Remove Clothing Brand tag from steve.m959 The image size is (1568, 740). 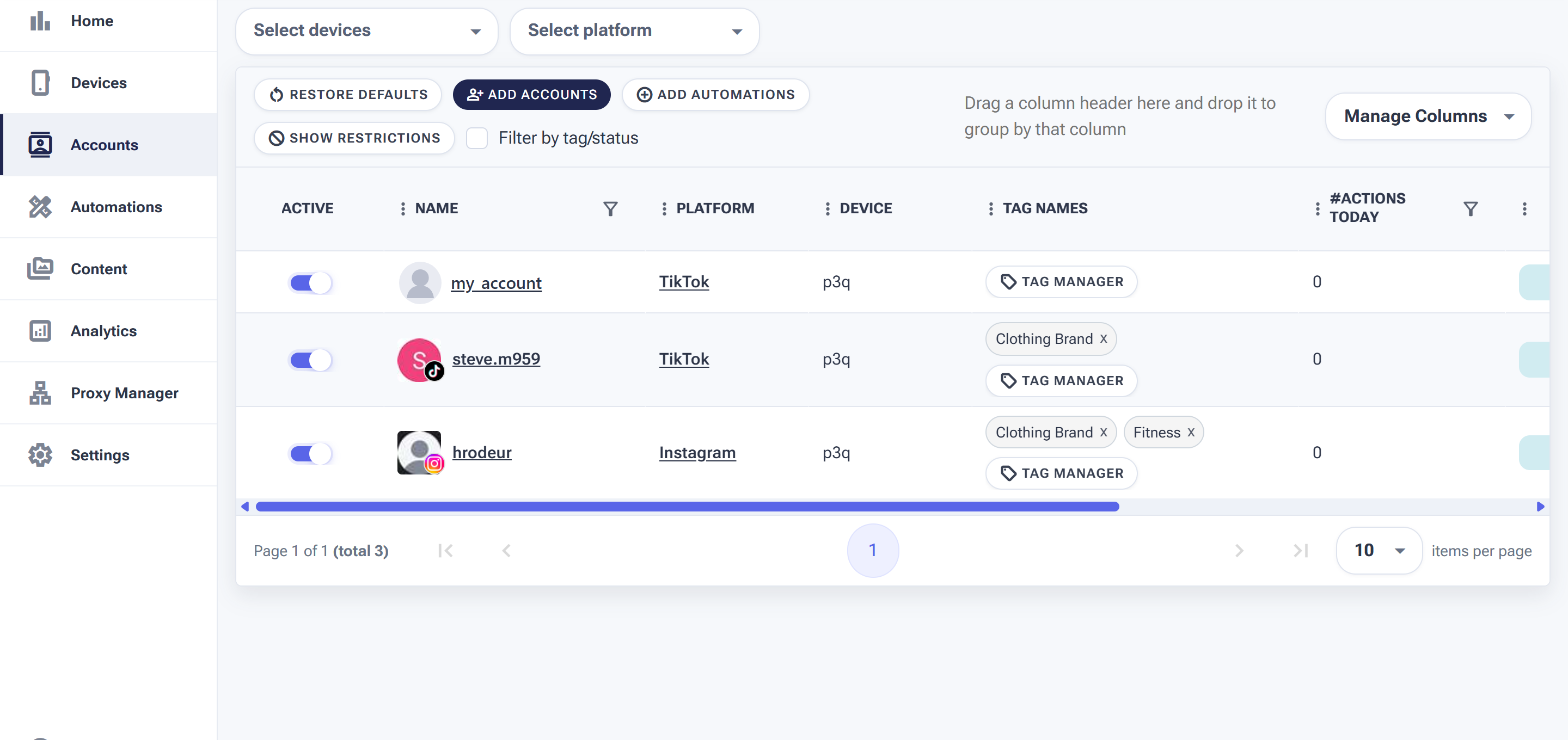pos(1104,339)
